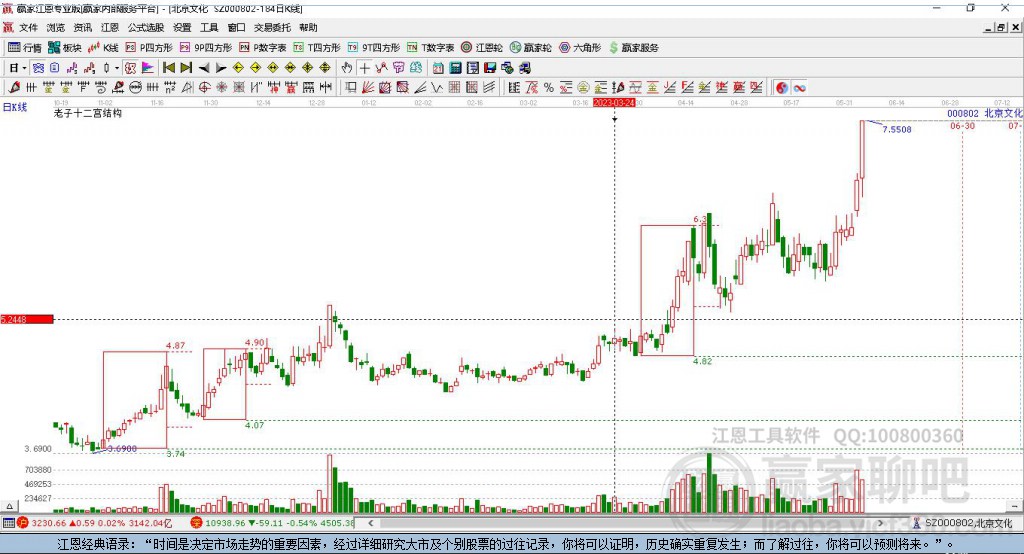Open the 设置 menu
This screenshot has width=1024, height=554.
coord(182,27)
